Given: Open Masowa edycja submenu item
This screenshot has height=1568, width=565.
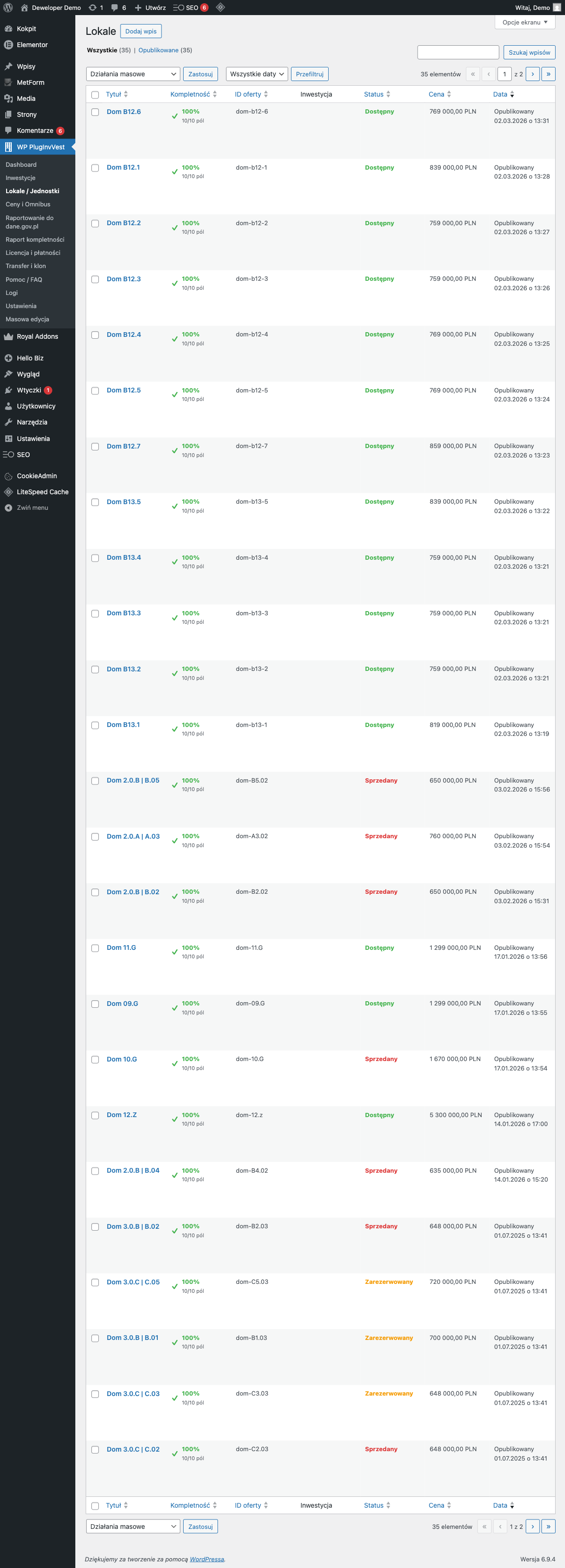Looking at the screenshot, I should 27,319.
